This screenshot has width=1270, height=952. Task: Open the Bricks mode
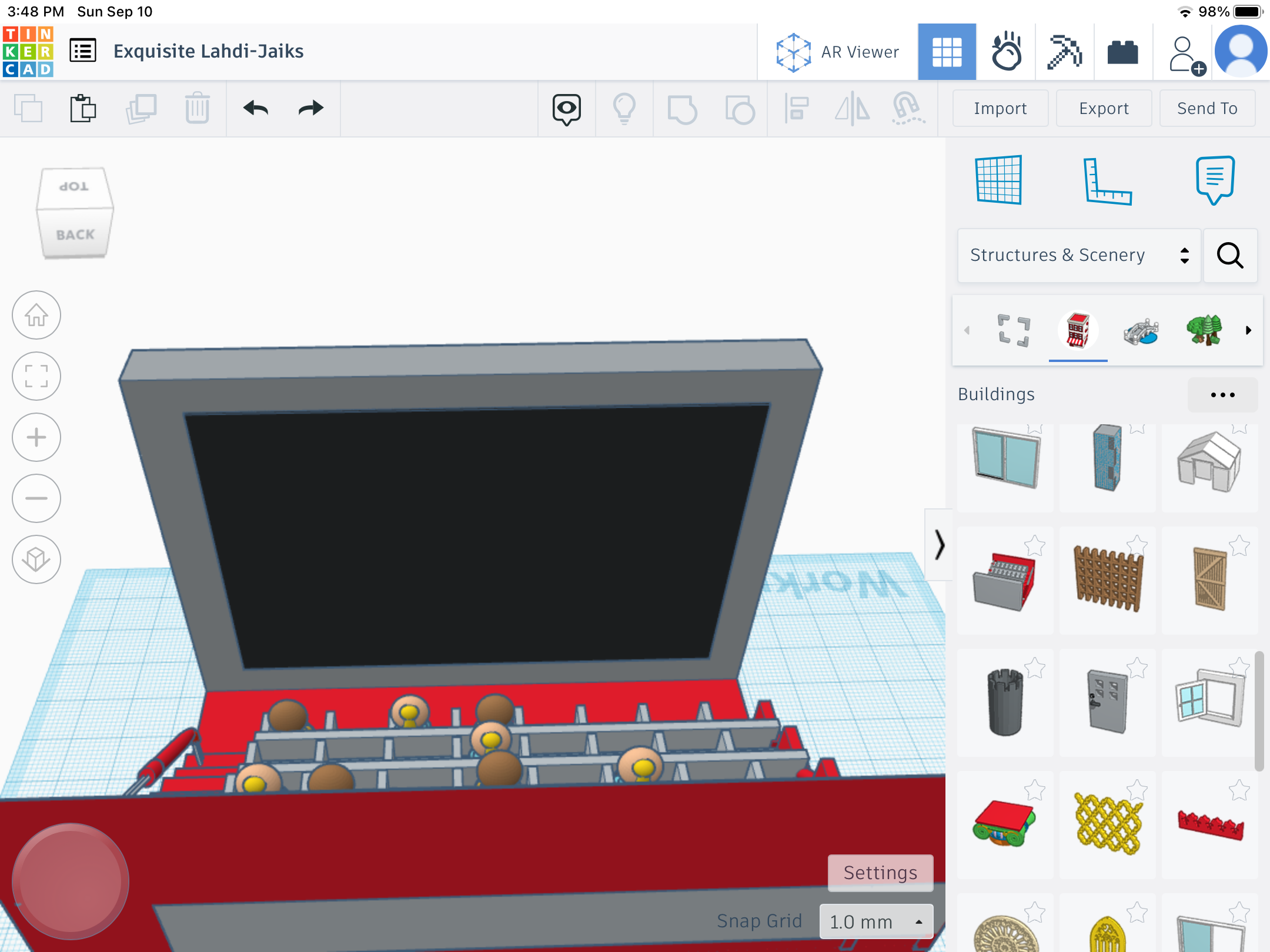pyautogui.click(x=1122, y=52)
